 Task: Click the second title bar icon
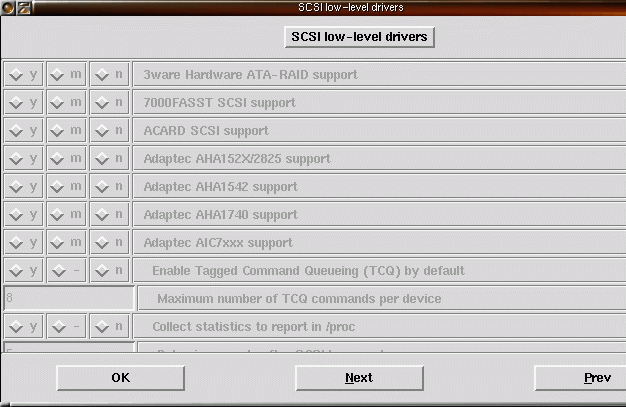coord(24,7)
